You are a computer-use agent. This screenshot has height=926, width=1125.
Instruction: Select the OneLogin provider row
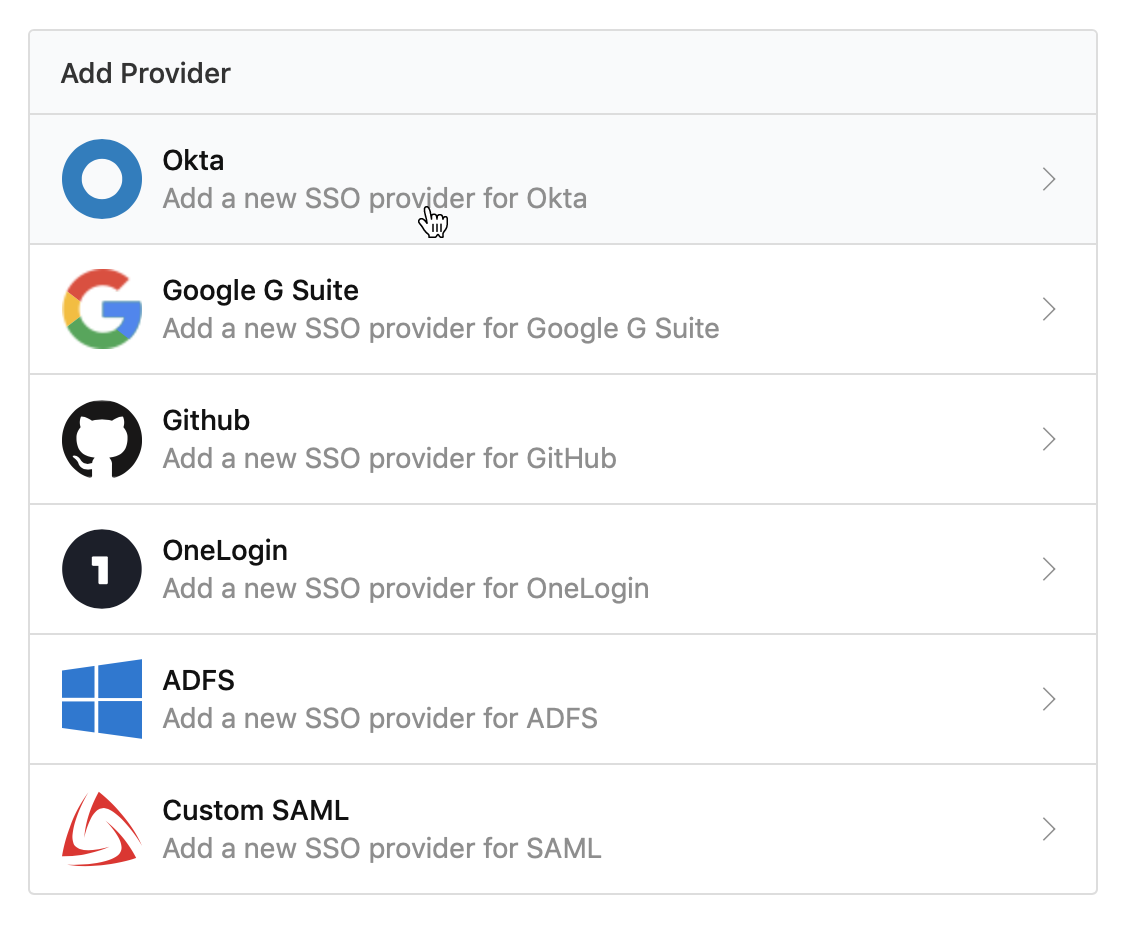(x=560, y=569)
